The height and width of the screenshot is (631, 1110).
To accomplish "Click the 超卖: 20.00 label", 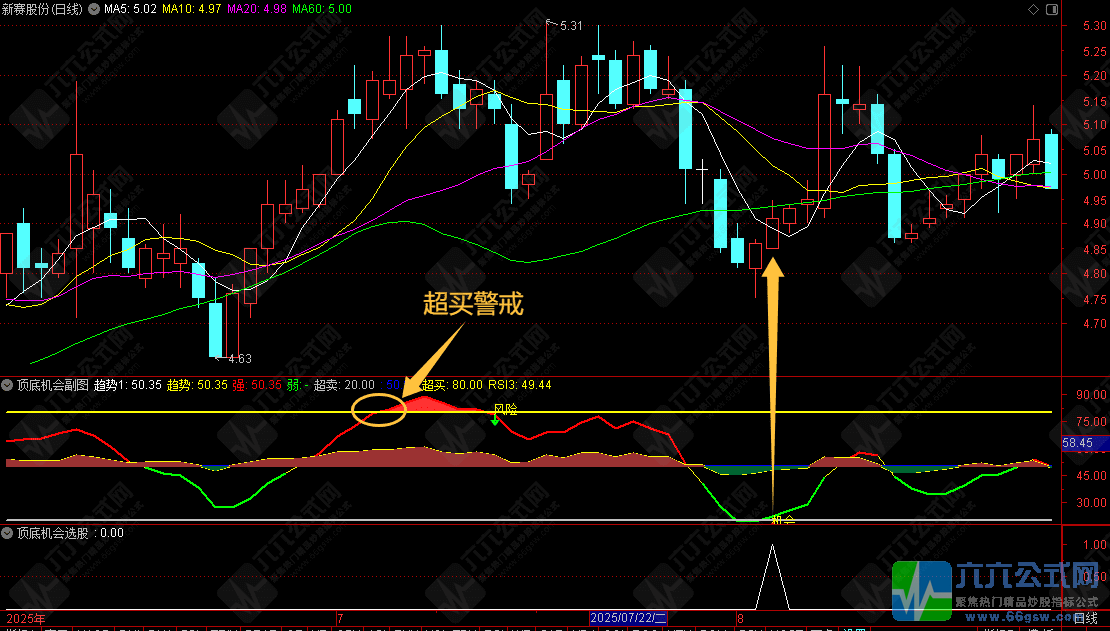I will 344,385.
